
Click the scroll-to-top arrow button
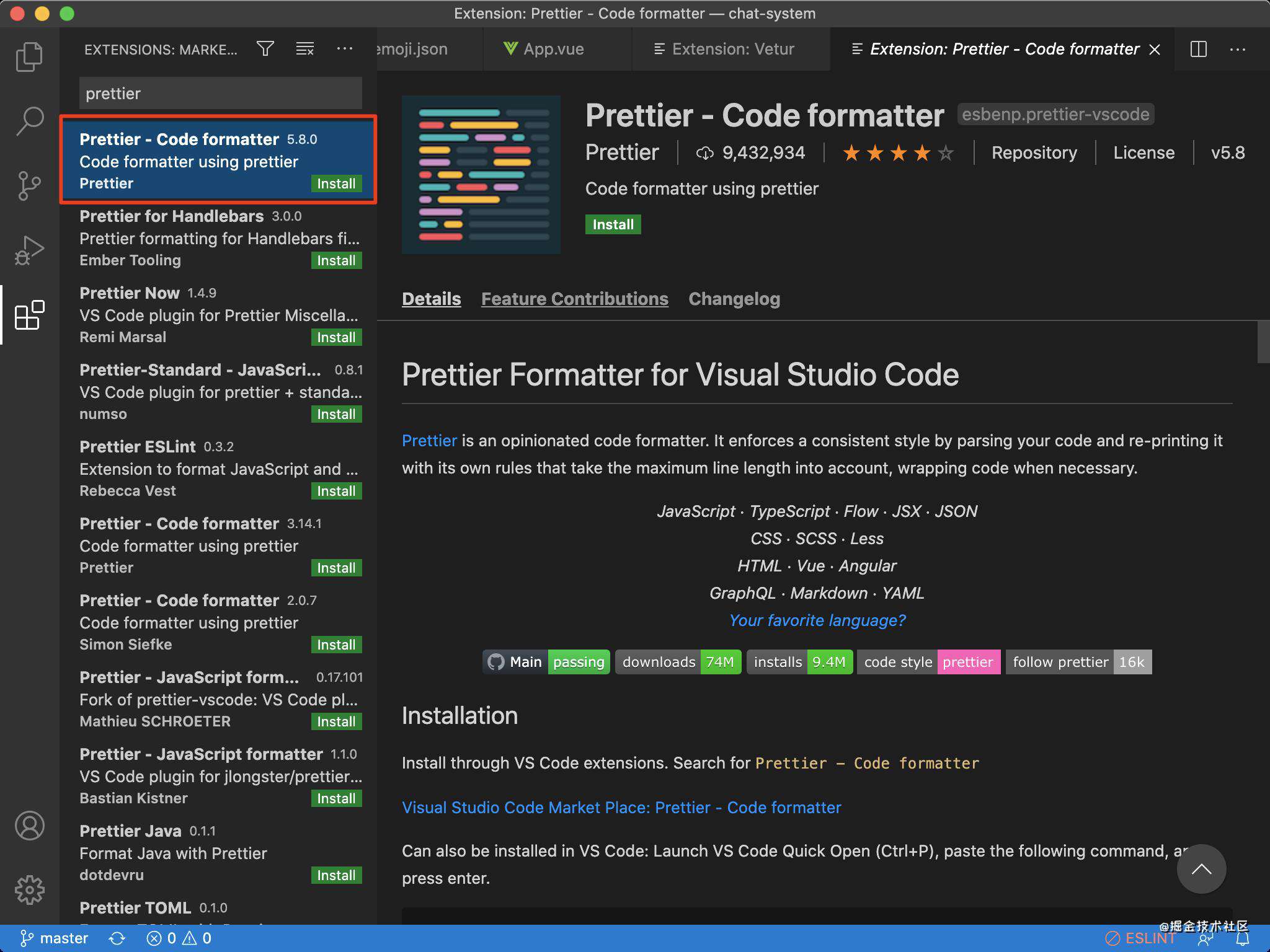pos(1201,869)
